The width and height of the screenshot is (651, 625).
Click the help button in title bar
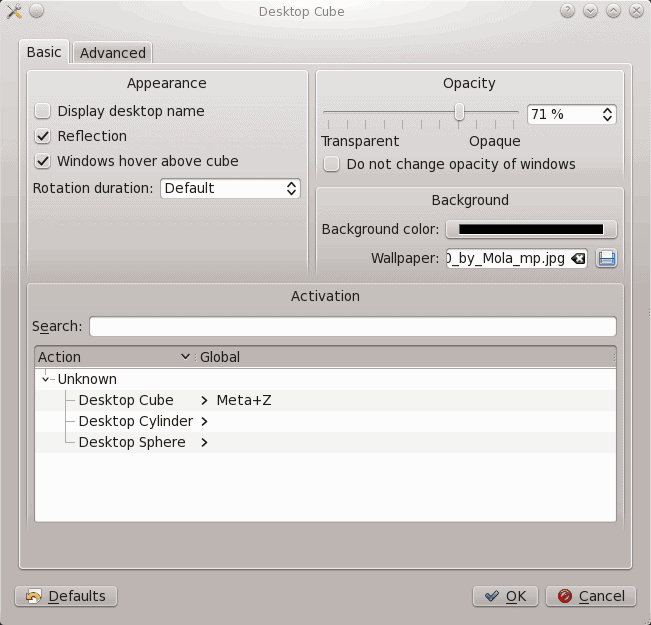(567, 11)
